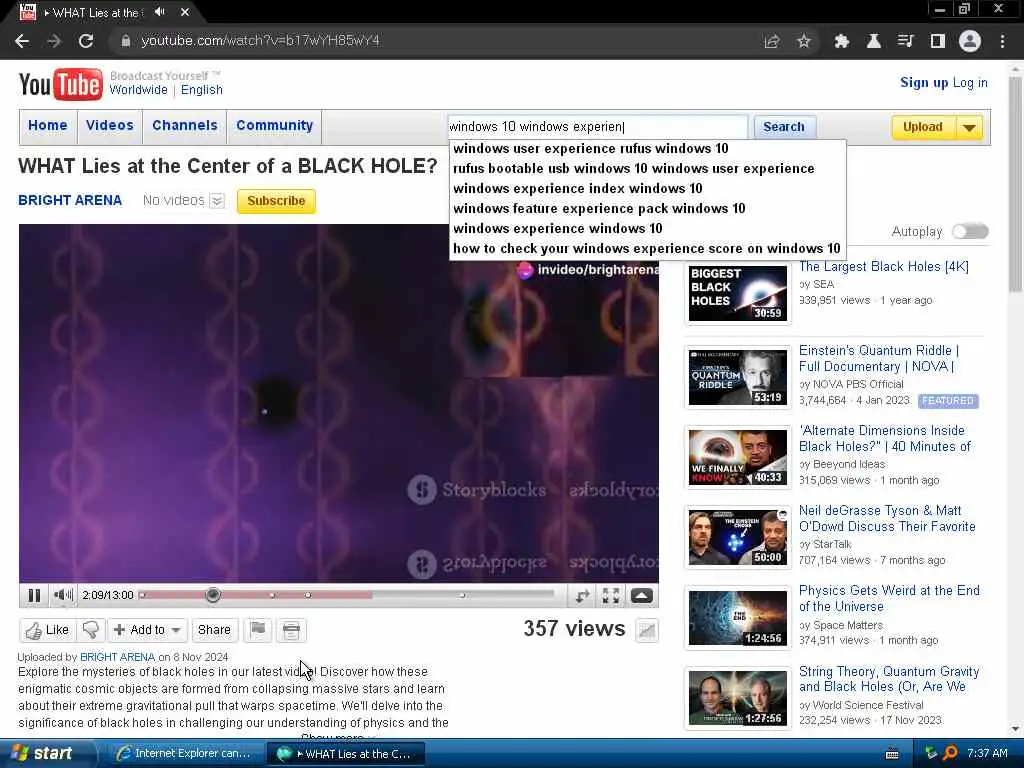Click the player expand-up button
This screenshot has height=768, width=1024.
(x=641, y=595)
